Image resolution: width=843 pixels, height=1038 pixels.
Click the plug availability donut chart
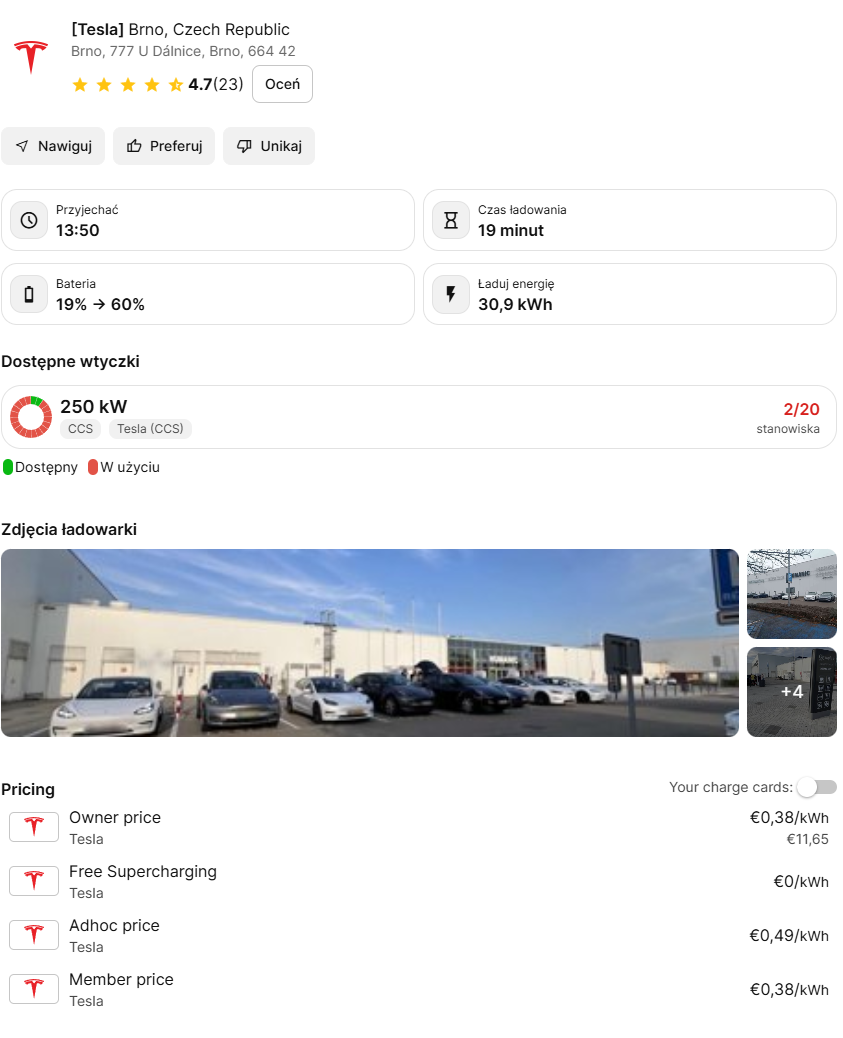(31, 417)
